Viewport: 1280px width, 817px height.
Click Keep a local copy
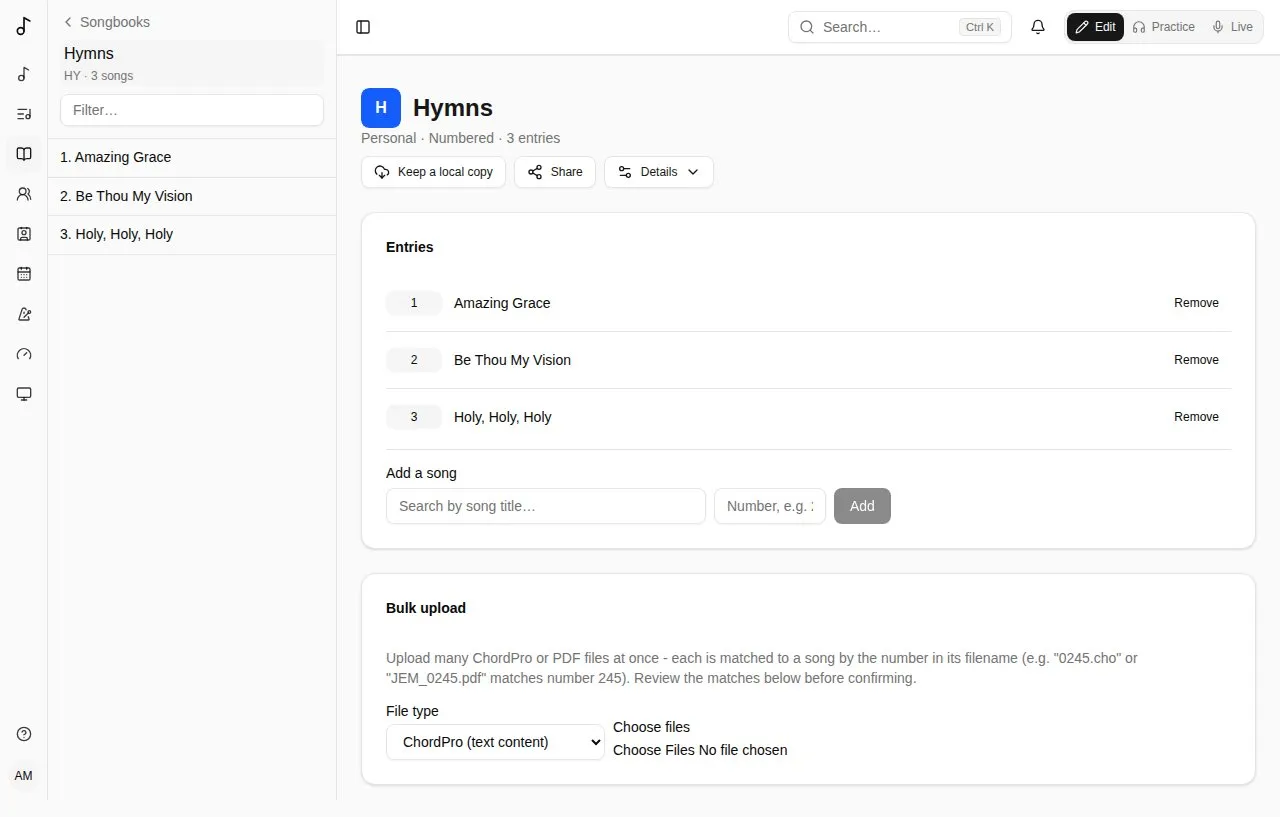pos(434,172)
